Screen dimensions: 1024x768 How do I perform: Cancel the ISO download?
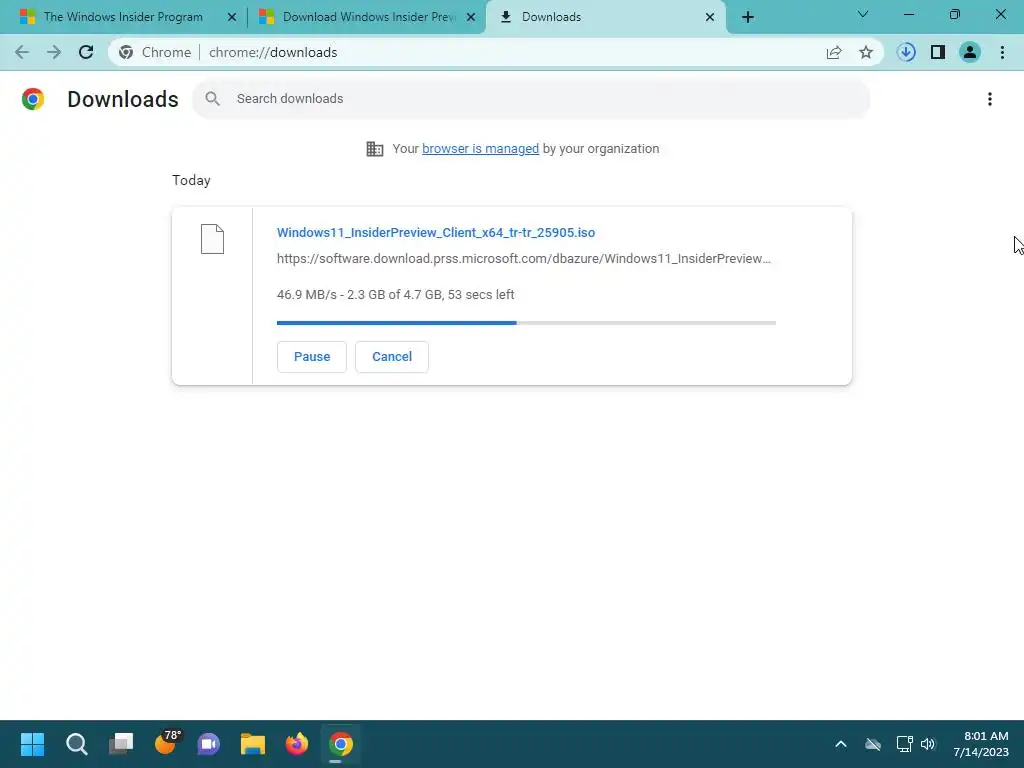pyautogui.click(x=392, y=357)
